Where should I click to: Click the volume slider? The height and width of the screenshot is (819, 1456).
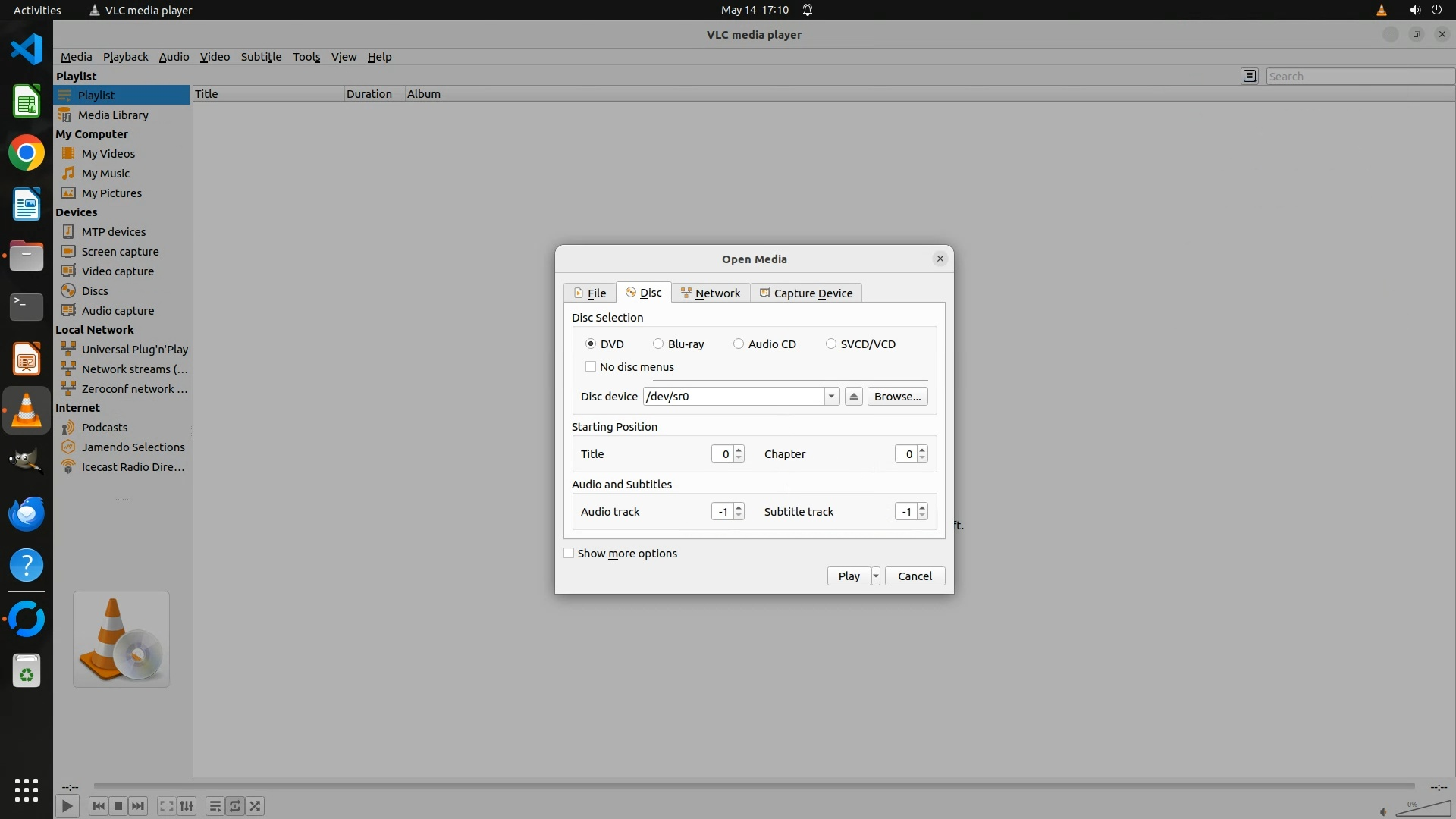click(x=1423, y=809)
